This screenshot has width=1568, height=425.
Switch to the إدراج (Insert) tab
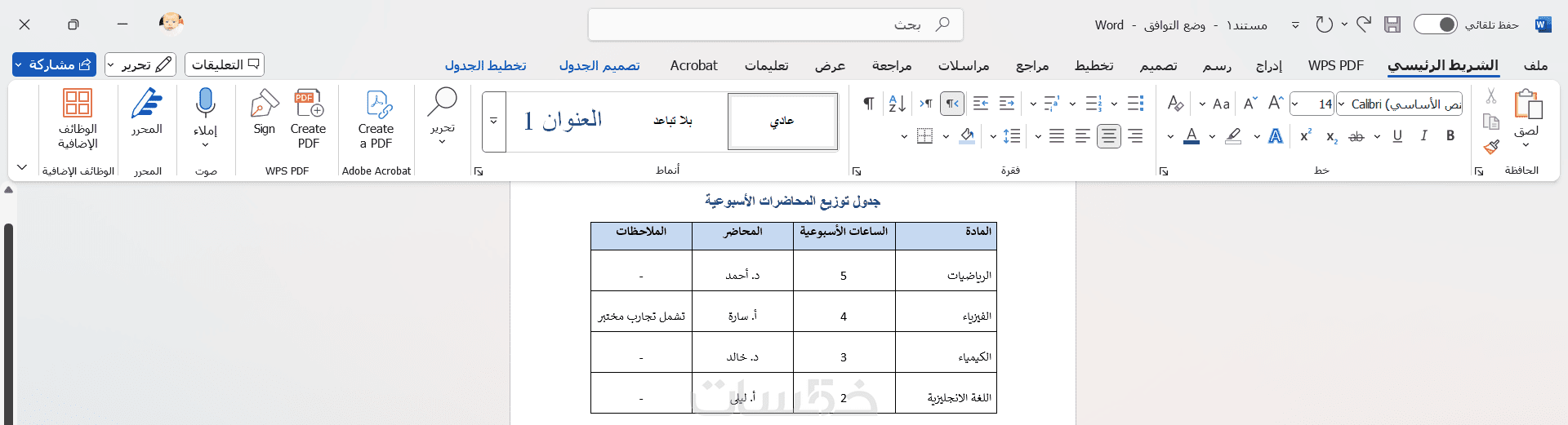pyautogui.click(x=1269, y=65)
